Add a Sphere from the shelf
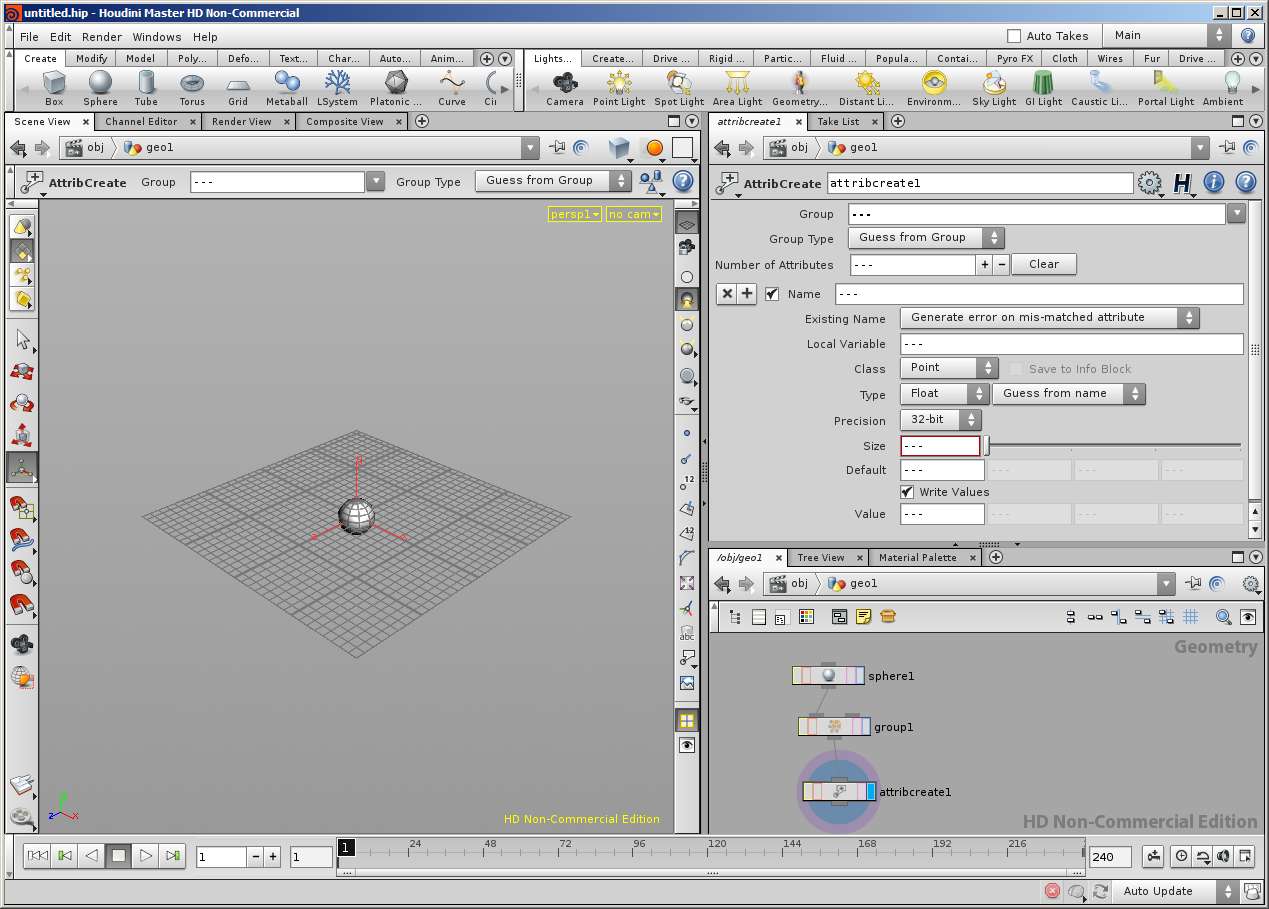 [100, 88]
